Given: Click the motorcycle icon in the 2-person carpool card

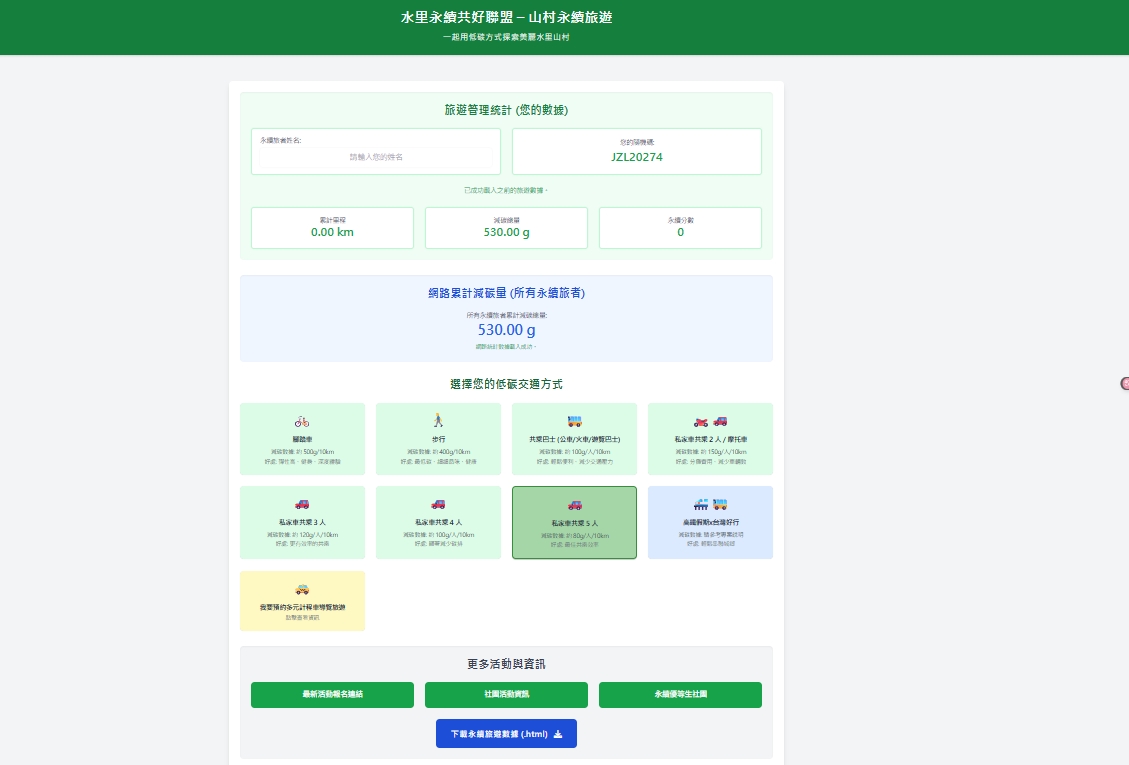Looking at the screenshot, I should (701, 421).
